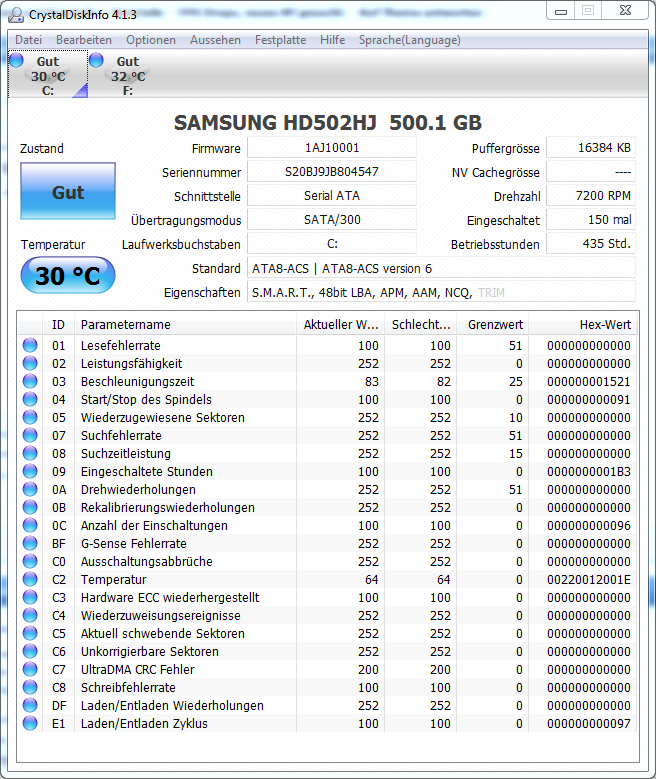Image resolution: width=656 pixels, height=779 pixels.
Task: Open the Datei menu
Action: click(28, 40)
